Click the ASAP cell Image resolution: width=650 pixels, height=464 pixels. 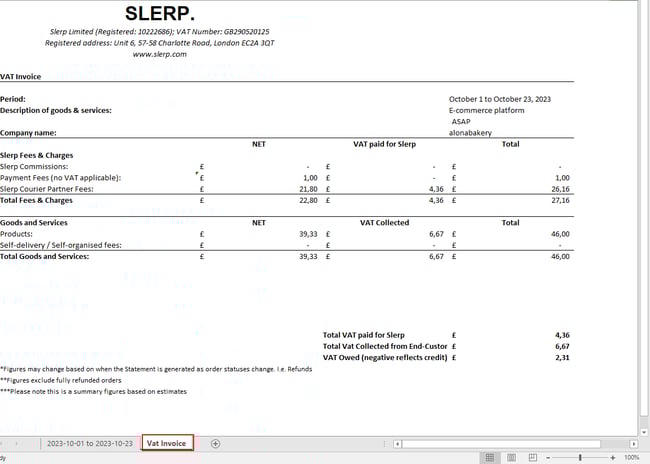pyautogui.click(x=461, y=121)
